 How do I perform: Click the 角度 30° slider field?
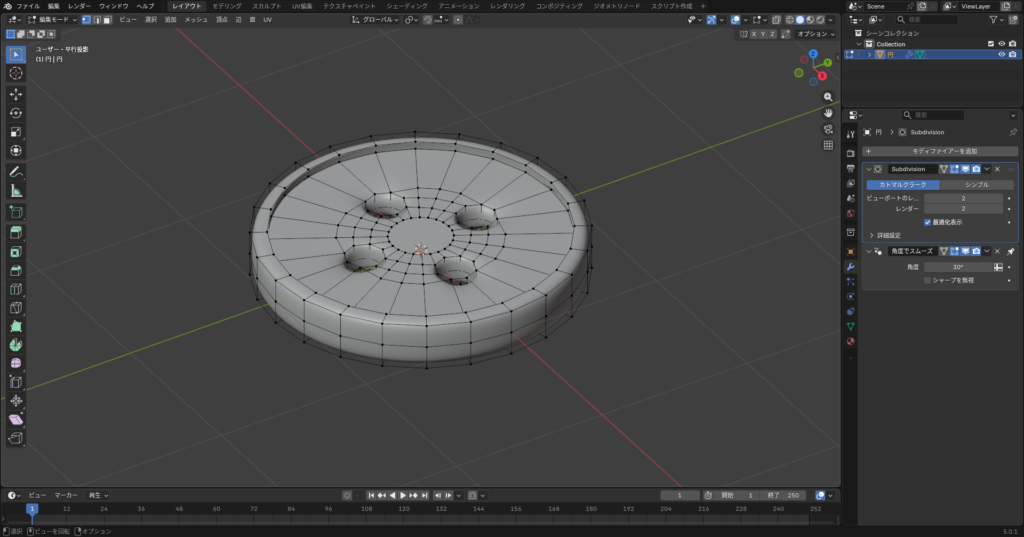coord(957,267)
